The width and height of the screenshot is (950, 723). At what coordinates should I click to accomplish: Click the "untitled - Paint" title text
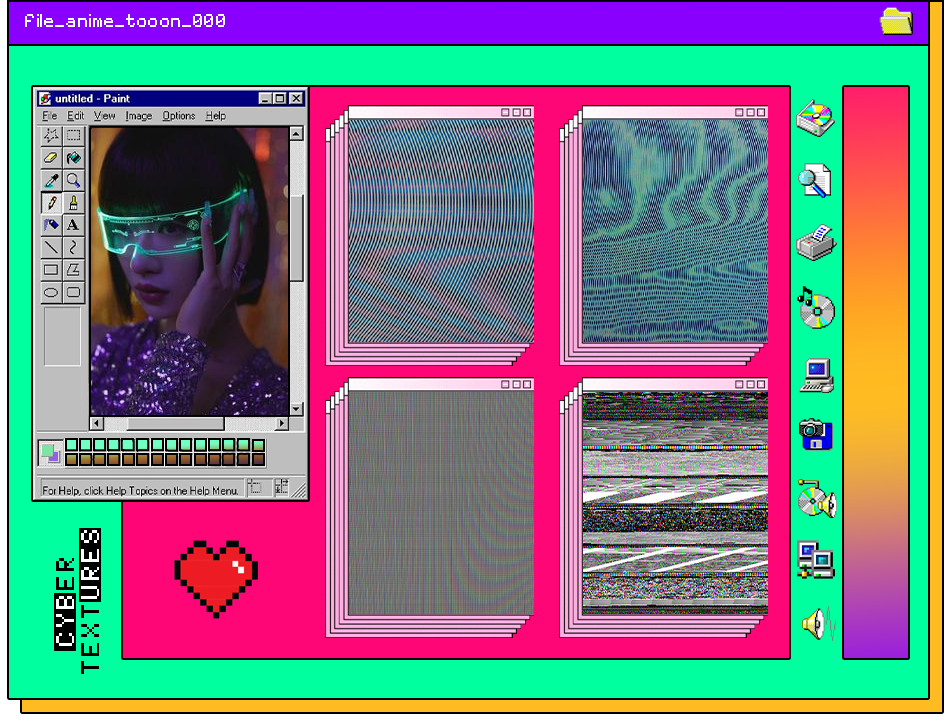(x=92, y=98)
